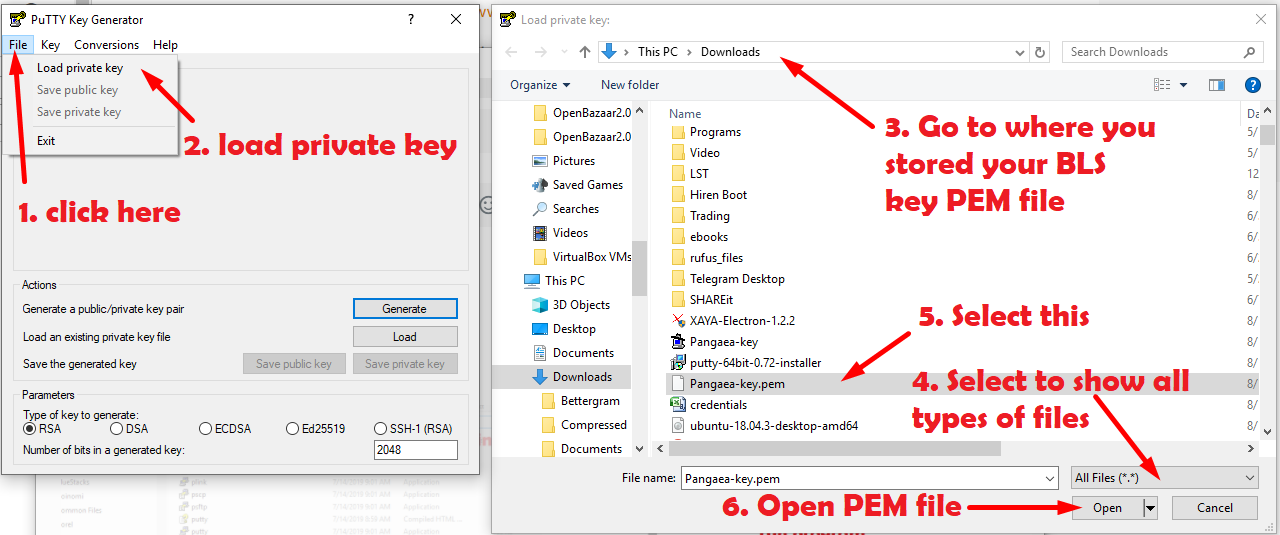The image size is (1280, 535).
Task: Click the Open button in file dialog
Action: [x=1107, y=508]
